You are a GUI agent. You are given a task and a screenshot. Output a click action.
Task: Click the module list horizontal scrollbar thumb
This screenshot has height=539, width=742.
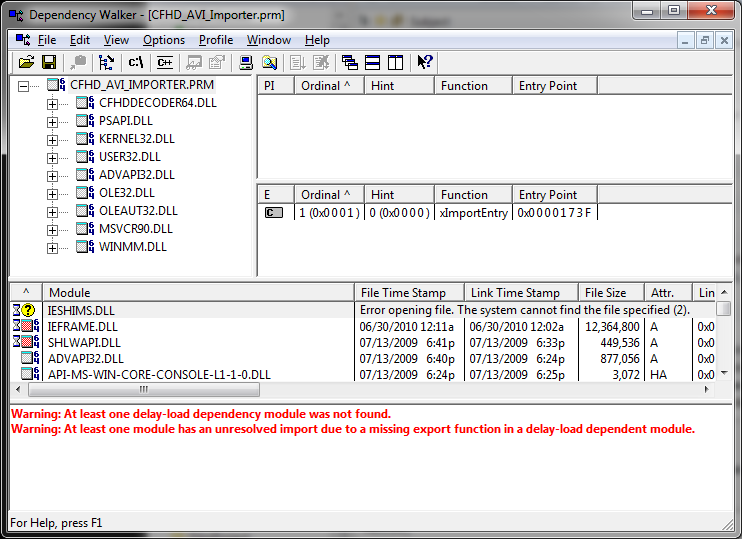143,389
